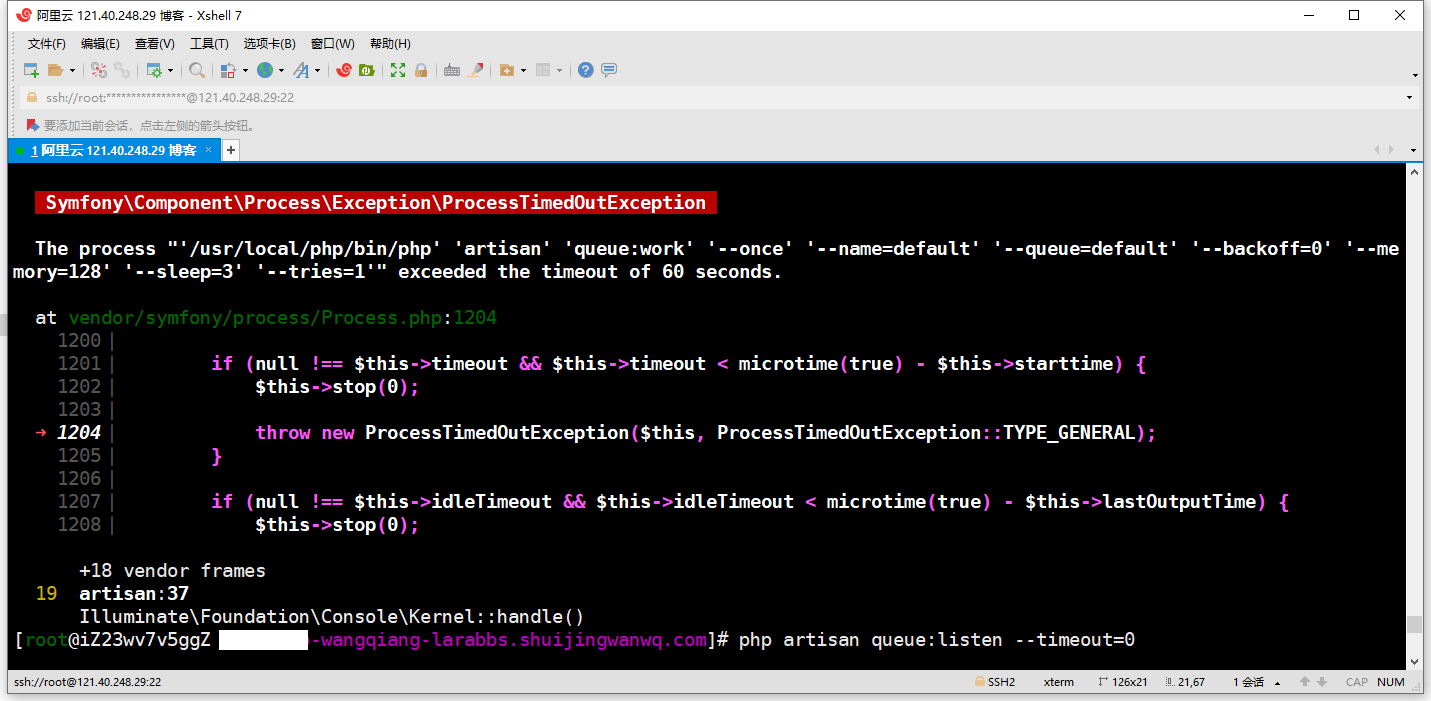Click the status bar up arrow
Image resolution: width=1431 pixels, height=701 pixels.
(x=1305, y=682)
